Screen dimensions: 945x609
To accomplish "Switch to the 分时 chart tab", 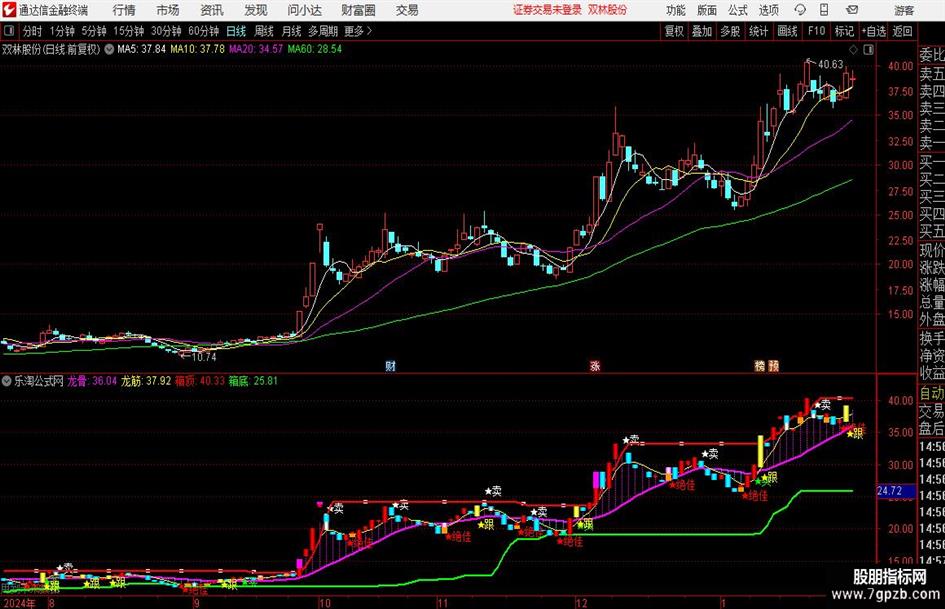I will (x=33, y=31).
